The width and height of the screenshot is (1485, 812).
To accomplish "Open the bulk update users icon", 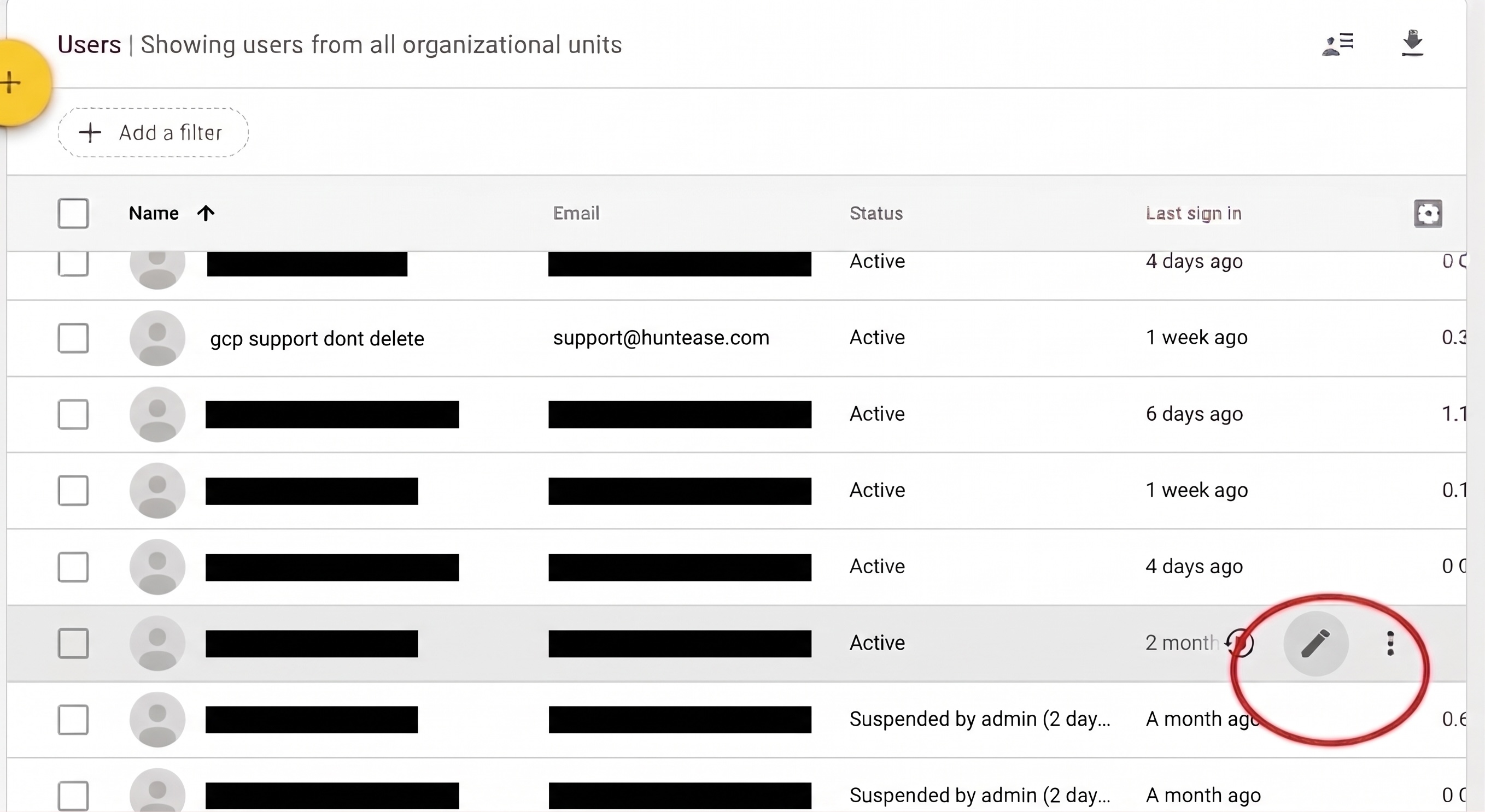I will pos(1337,44).
